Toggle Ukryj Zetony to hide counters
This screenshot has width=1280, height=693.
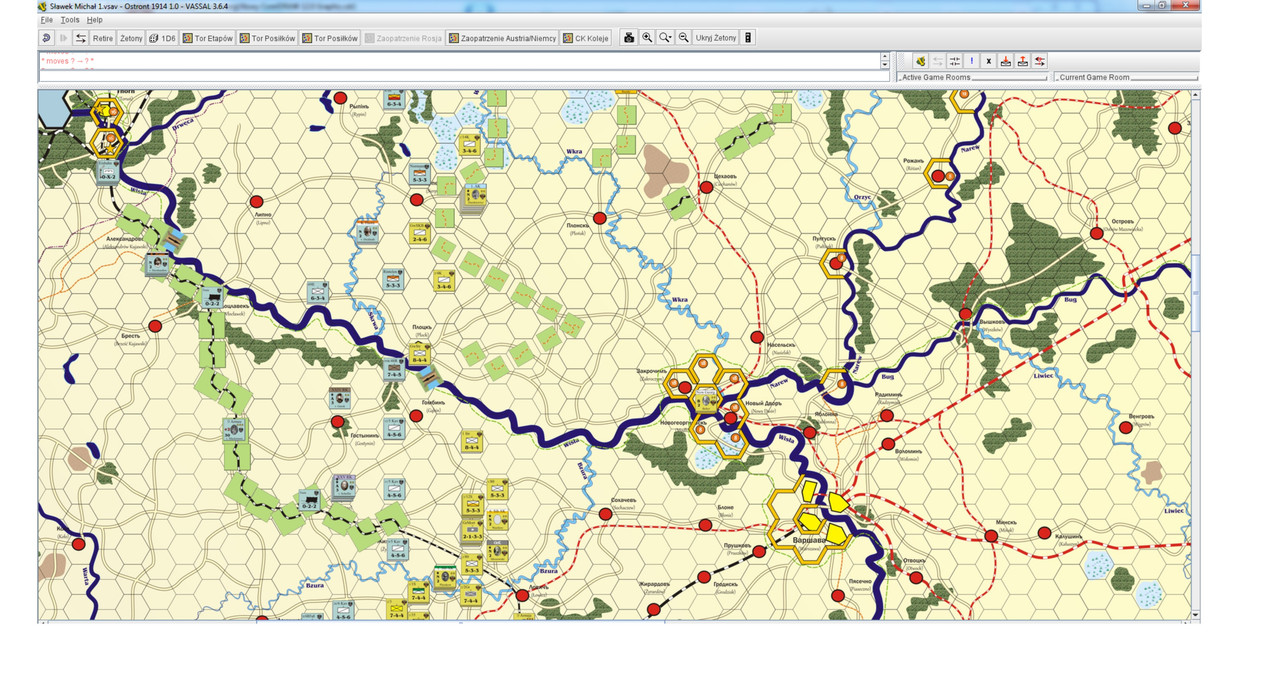[716, 38]
